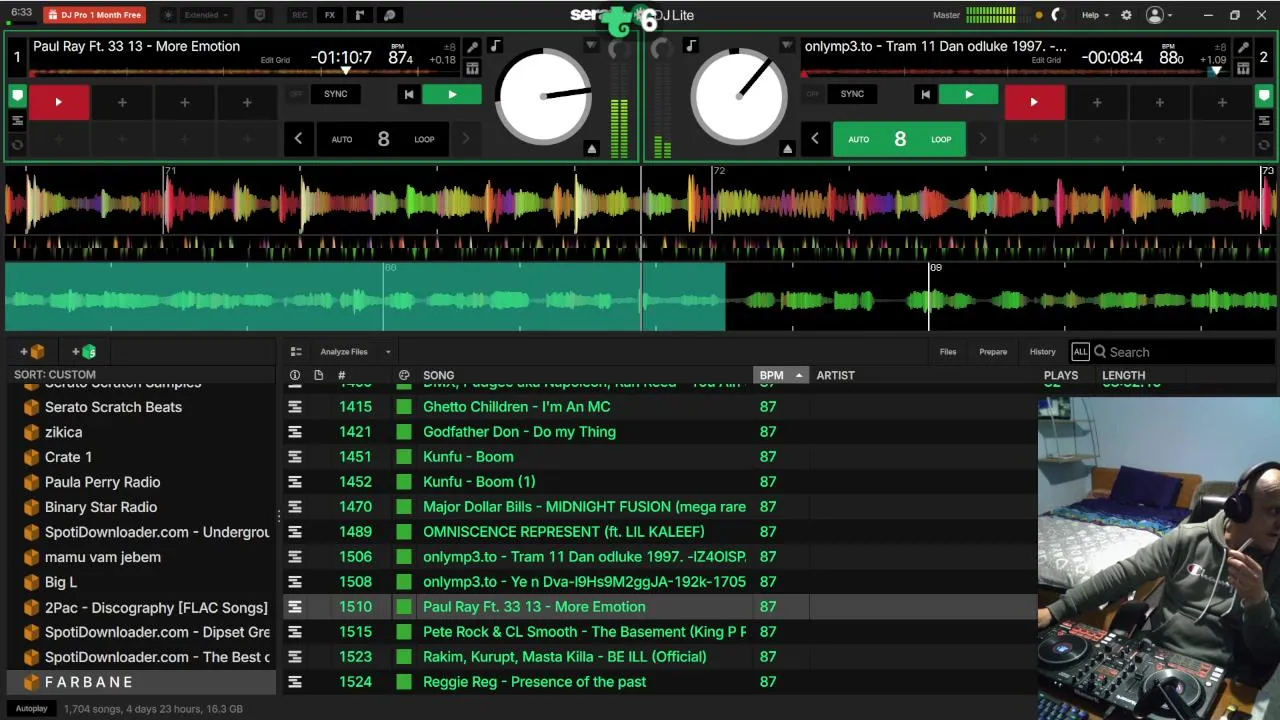The width and height of the screenshot is (1280, 720).
Task: Open the DJ Pro 1 Month Free offer
Action: 95,15
